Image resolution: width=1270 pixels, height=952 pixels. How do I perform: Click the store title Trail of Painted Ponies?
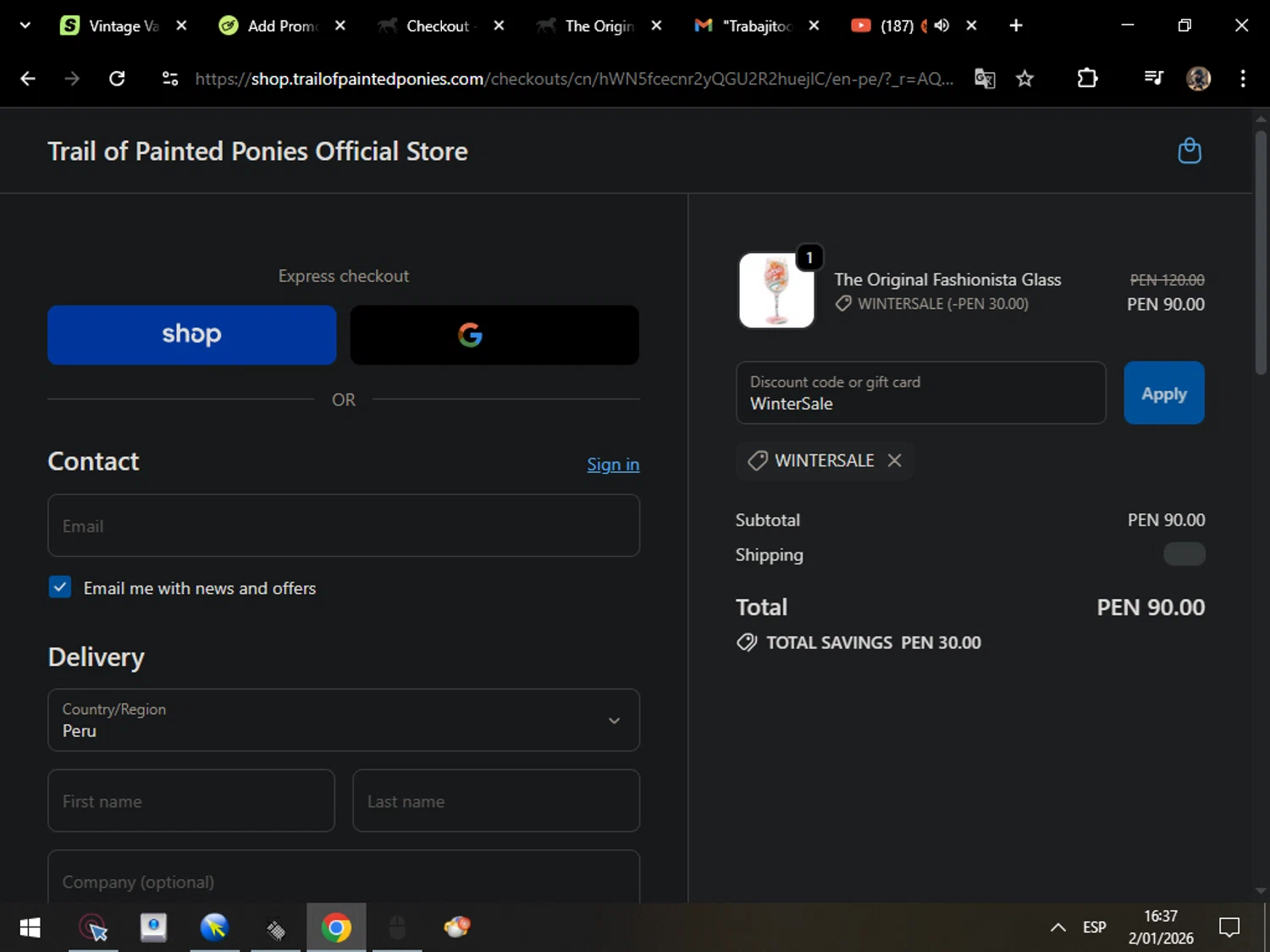coord(257,151)
